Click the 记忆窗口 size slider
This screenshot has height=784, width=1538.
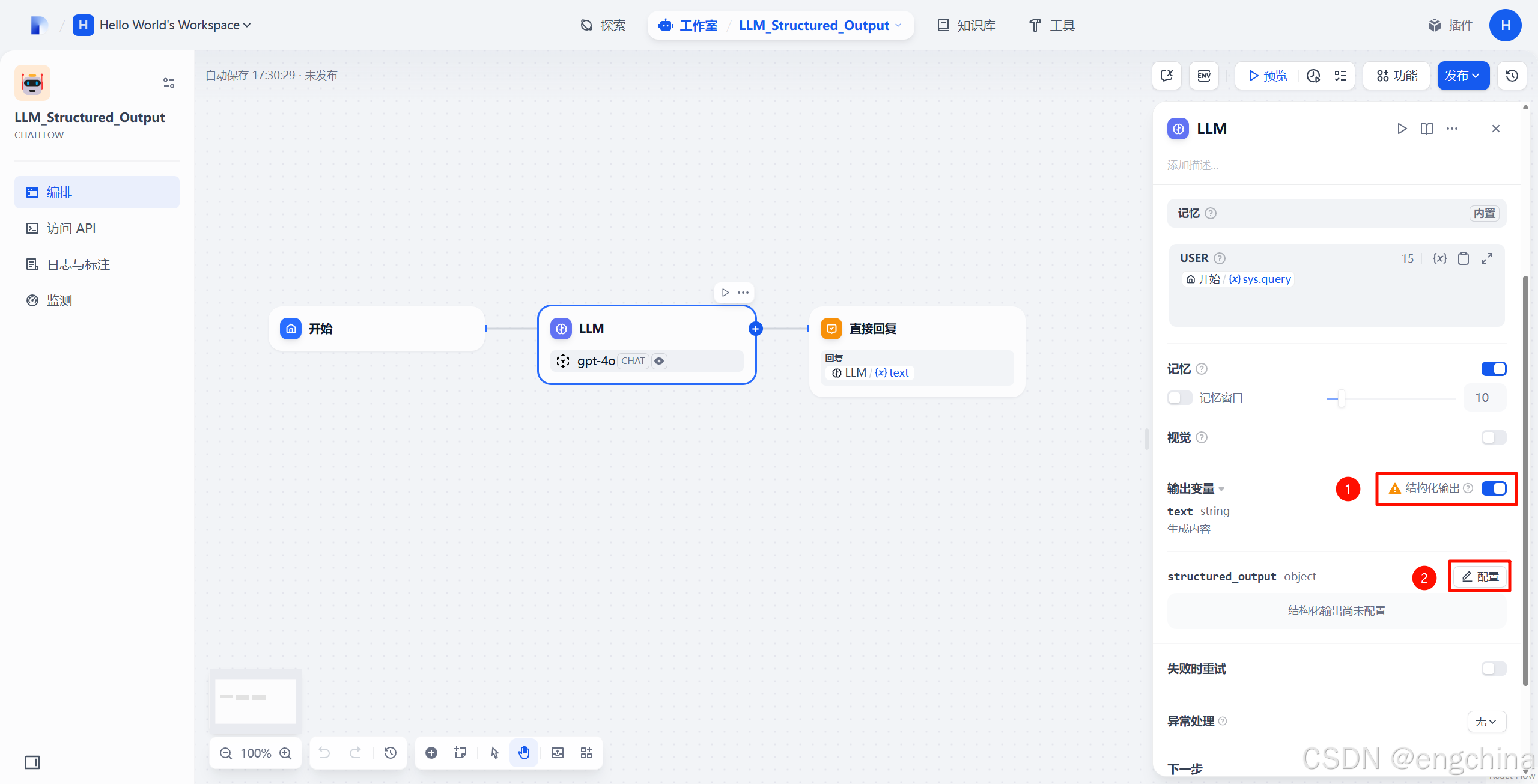coord(1341,398)
